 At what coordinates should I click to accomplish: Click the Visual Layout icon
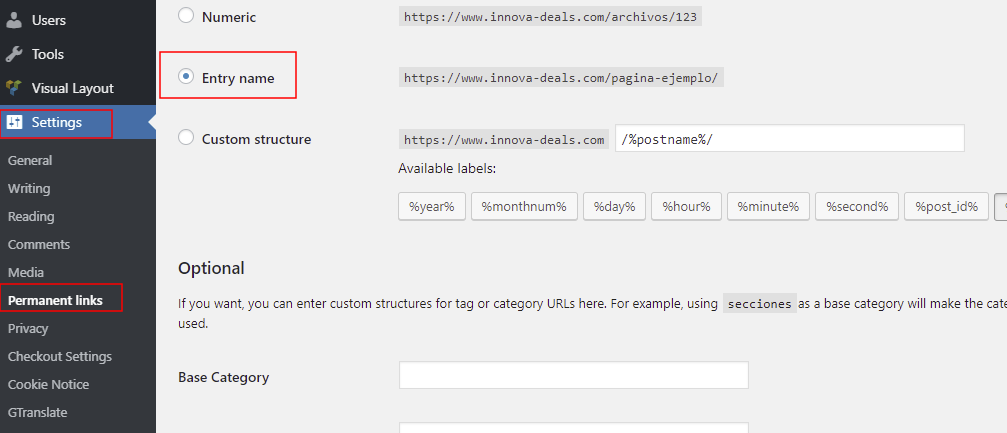click(14, 88)
